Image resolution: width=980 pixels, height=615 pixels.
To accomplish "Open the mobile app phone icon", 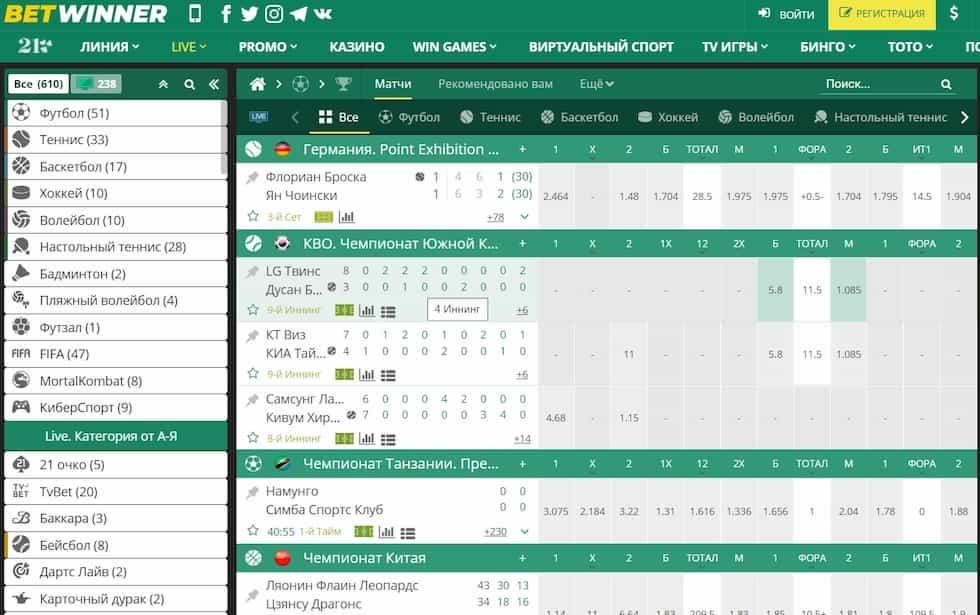I will [x=195, y=13].
